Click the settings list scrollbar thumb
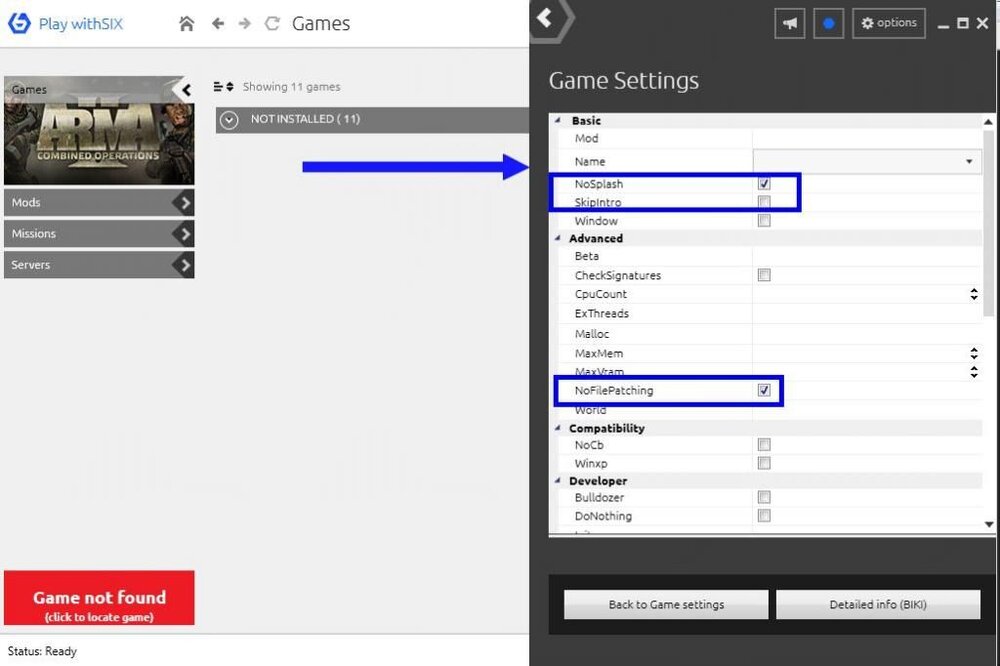This screenshot has width=1000, height=666. (989, 223)
